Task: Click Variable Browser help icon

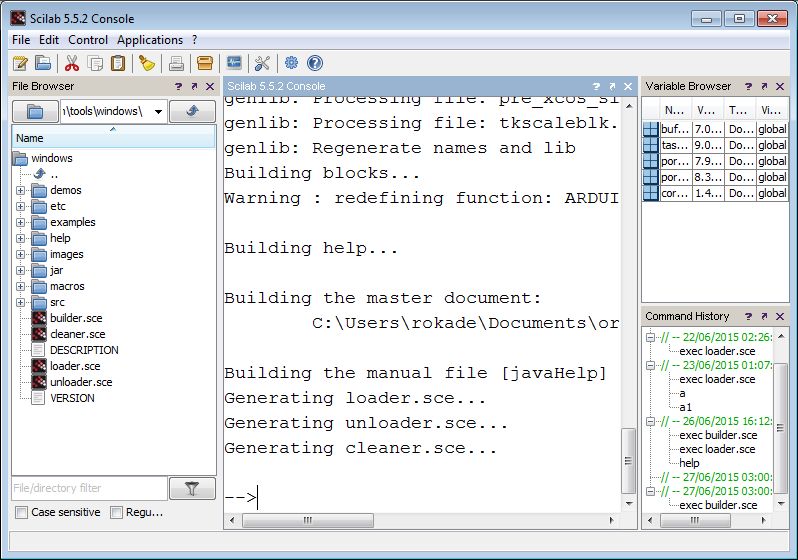Action: pos(748,87)
